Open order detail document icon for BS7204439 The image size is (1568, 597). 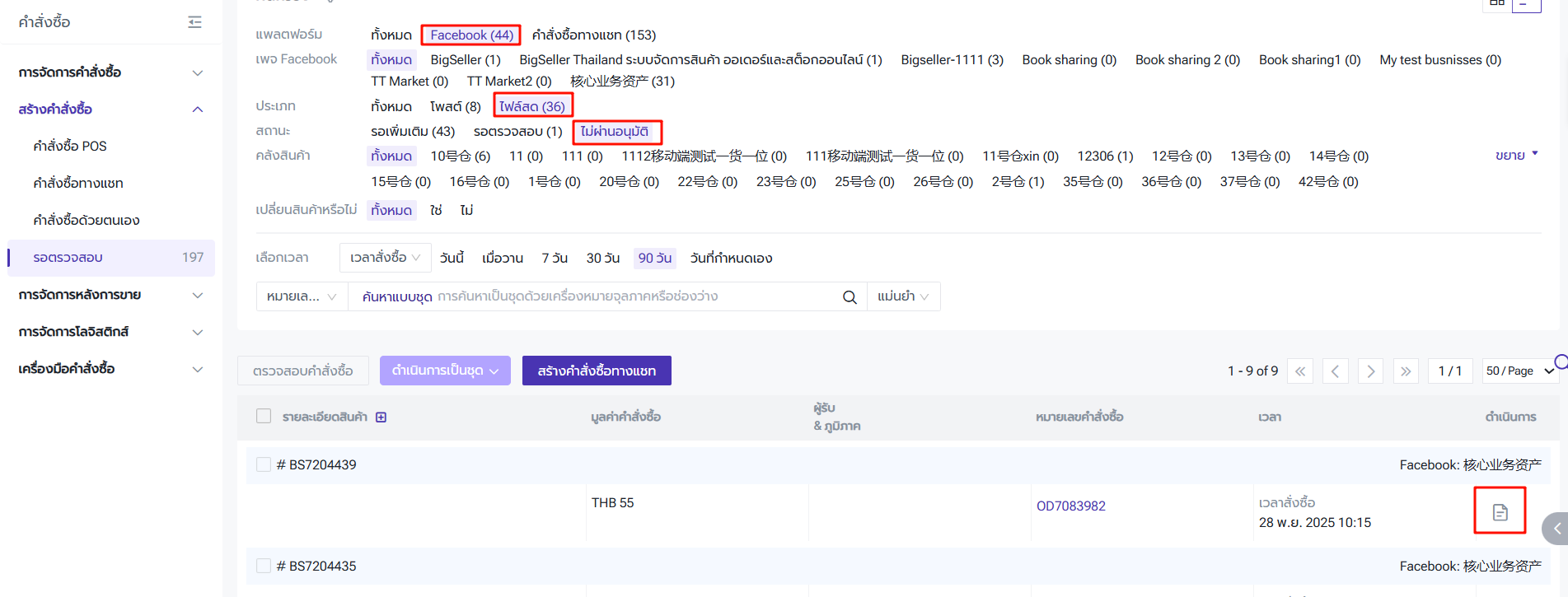point(1500,512)
